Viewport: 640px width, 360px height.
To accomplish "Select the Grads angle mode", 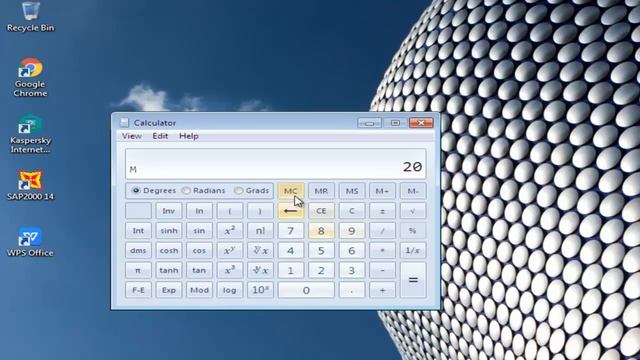I will (251, 191).
